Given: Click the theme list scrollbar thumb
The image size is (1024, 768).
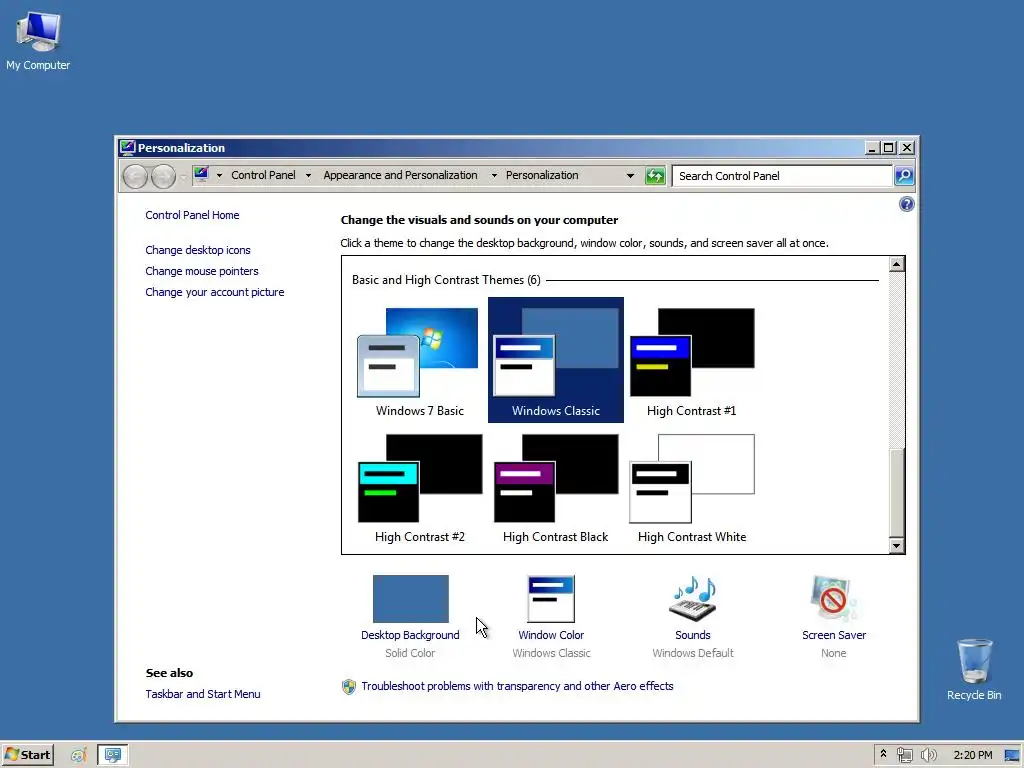Looking at the screenshot, I should tap(897, 491).
